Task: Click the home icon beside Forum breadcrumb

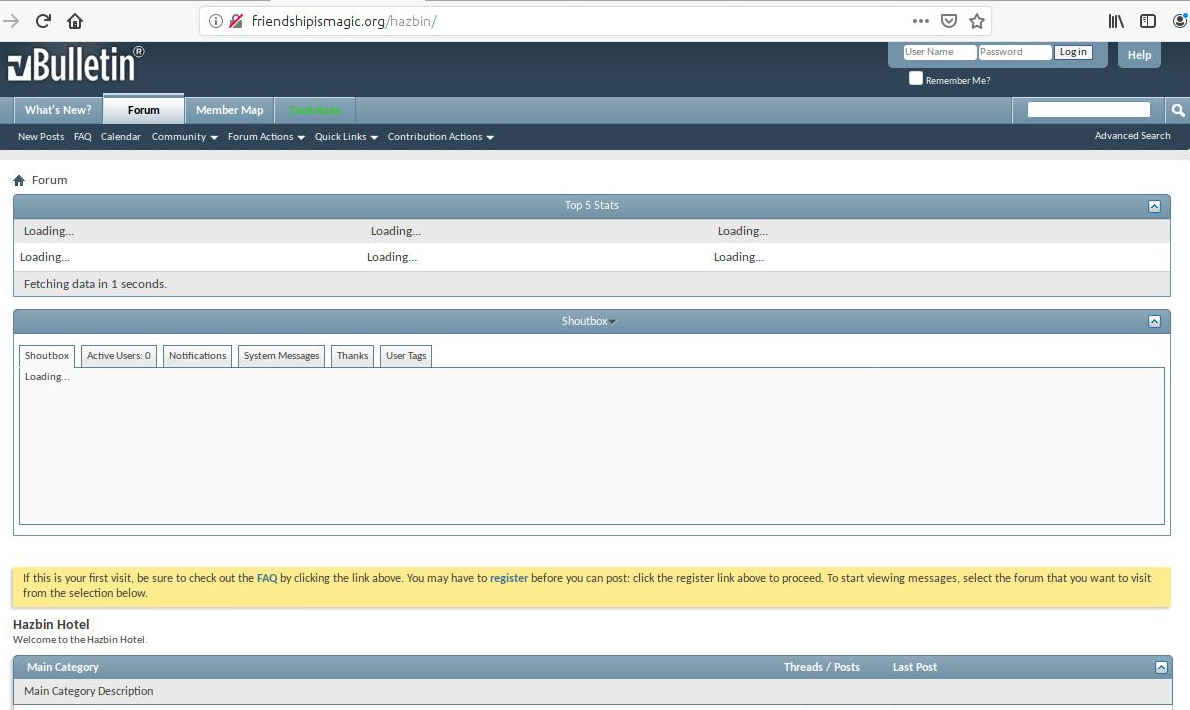Action: tap(19, 181)
